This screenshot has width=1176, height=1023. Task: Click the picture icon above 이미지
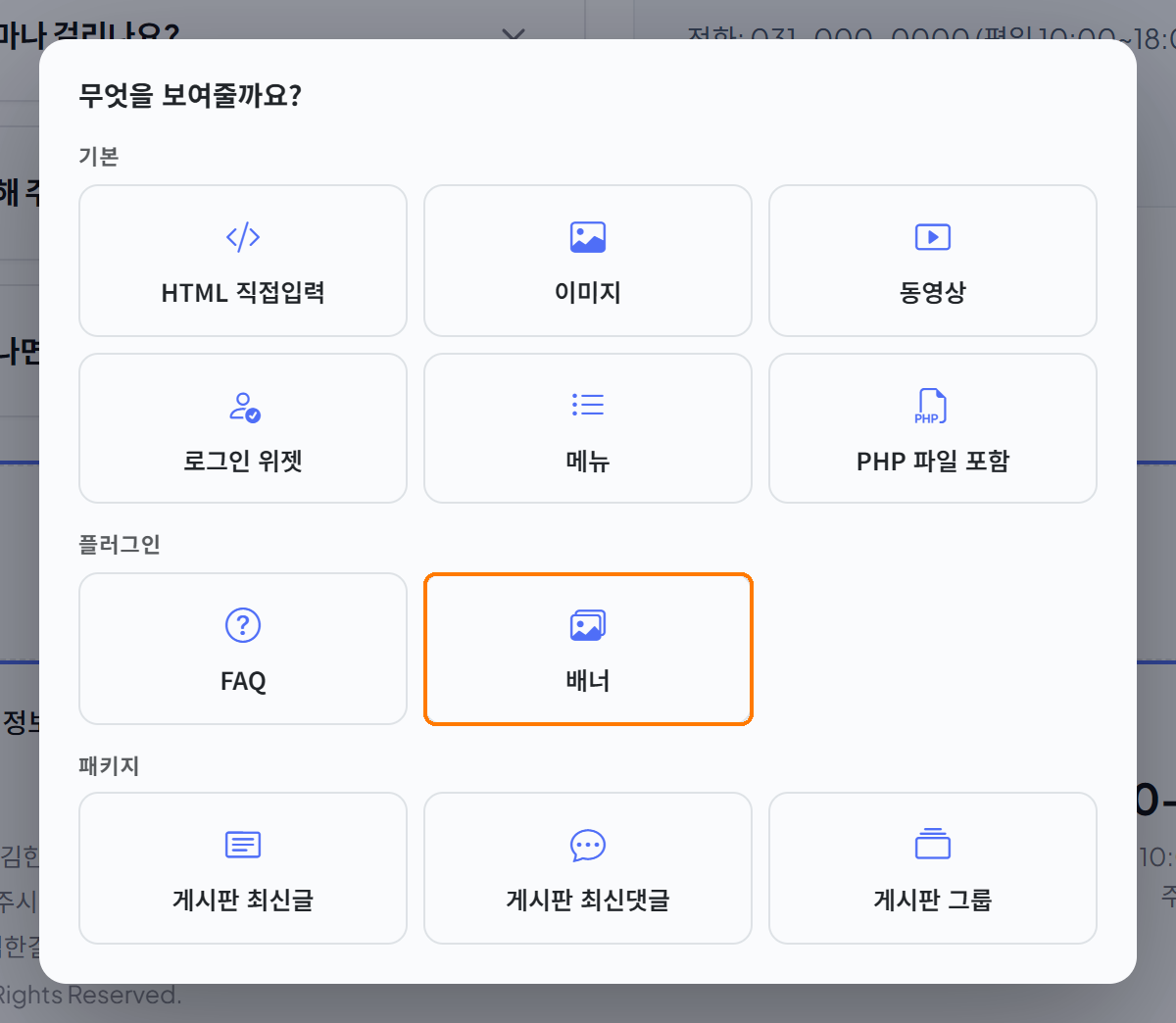click(x=588, y=237)
